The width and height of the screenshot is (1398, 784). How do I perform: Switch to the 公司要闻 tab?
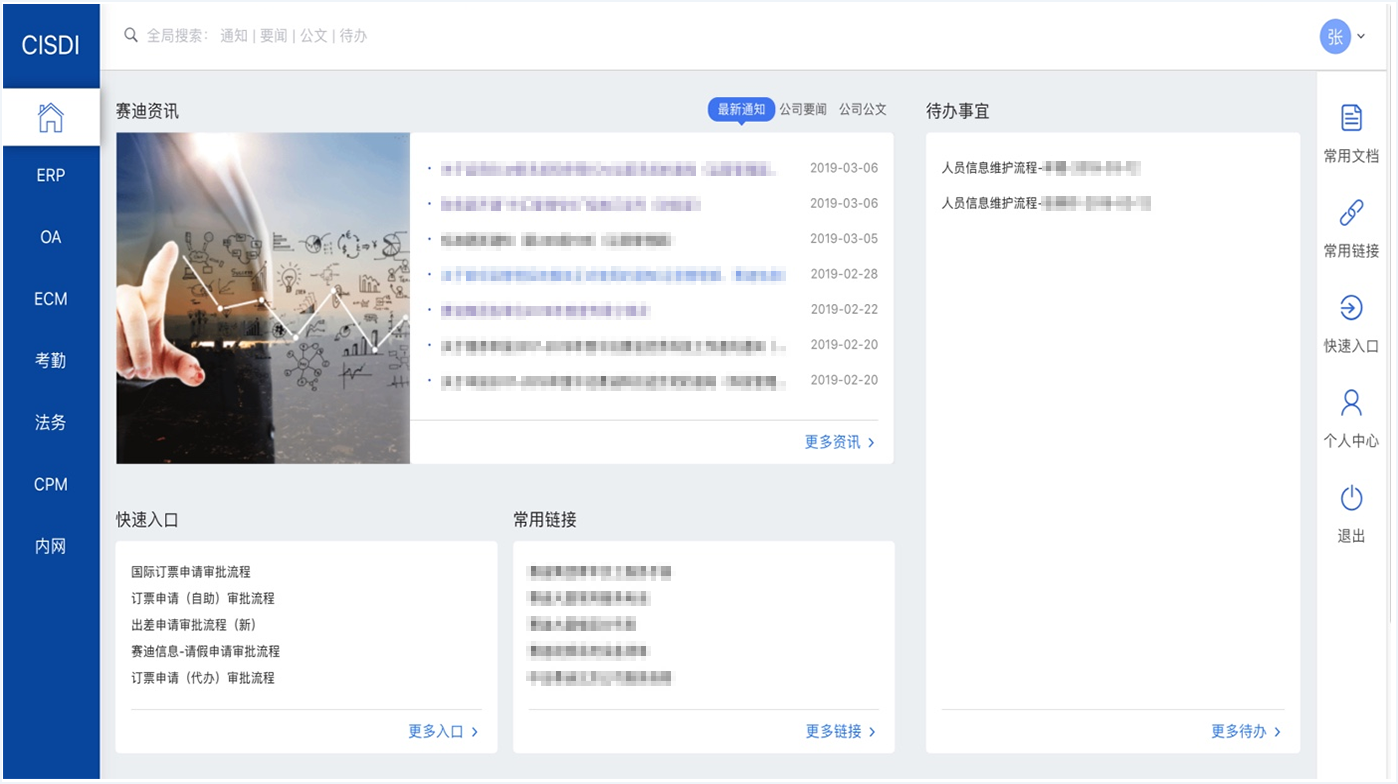[x=803, y=109]
